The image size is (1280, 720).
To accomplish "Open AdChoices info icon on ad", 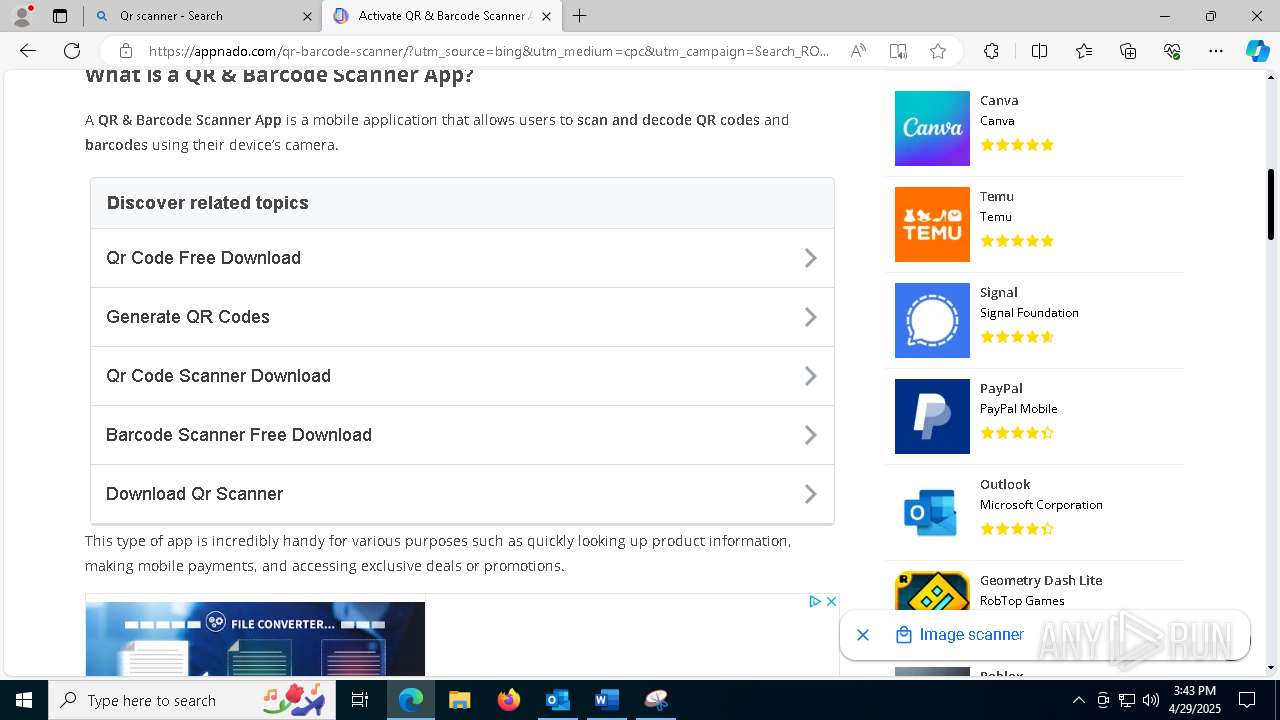I will (x=815, y=601).
